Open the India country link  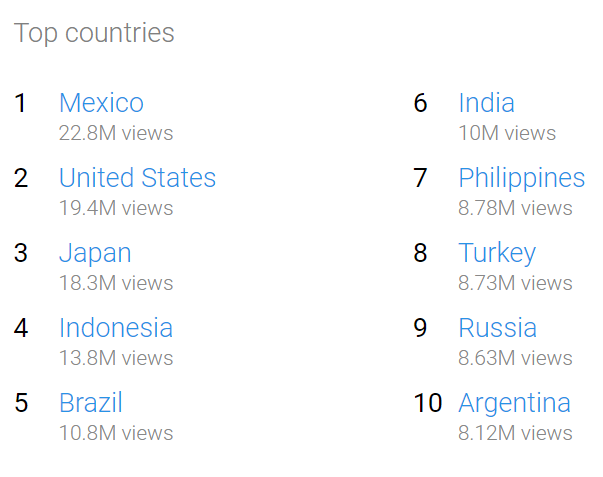pyautogui.click(x=486, y=103)
